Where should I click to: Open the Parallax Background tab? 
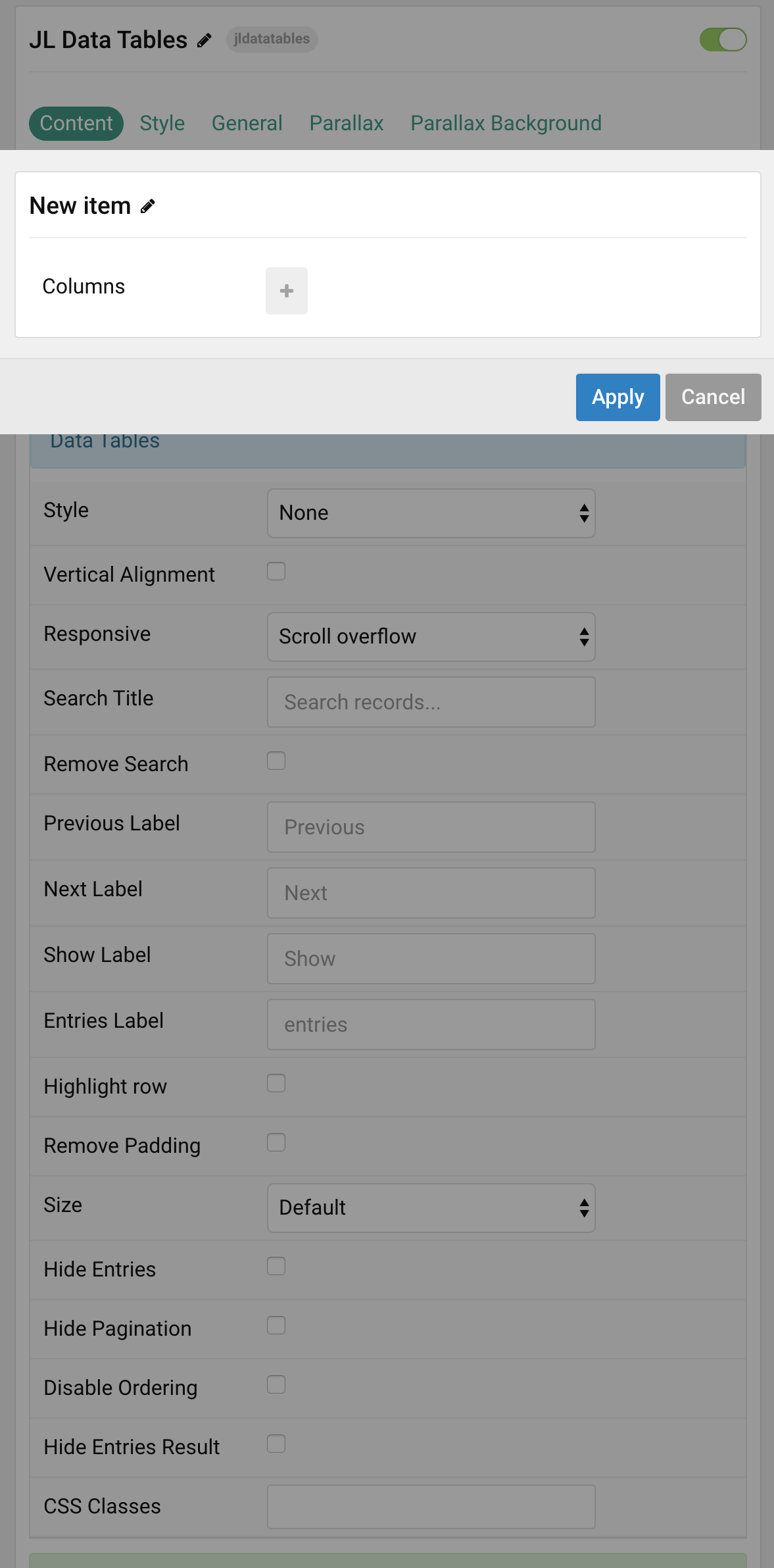pos(506,123)
